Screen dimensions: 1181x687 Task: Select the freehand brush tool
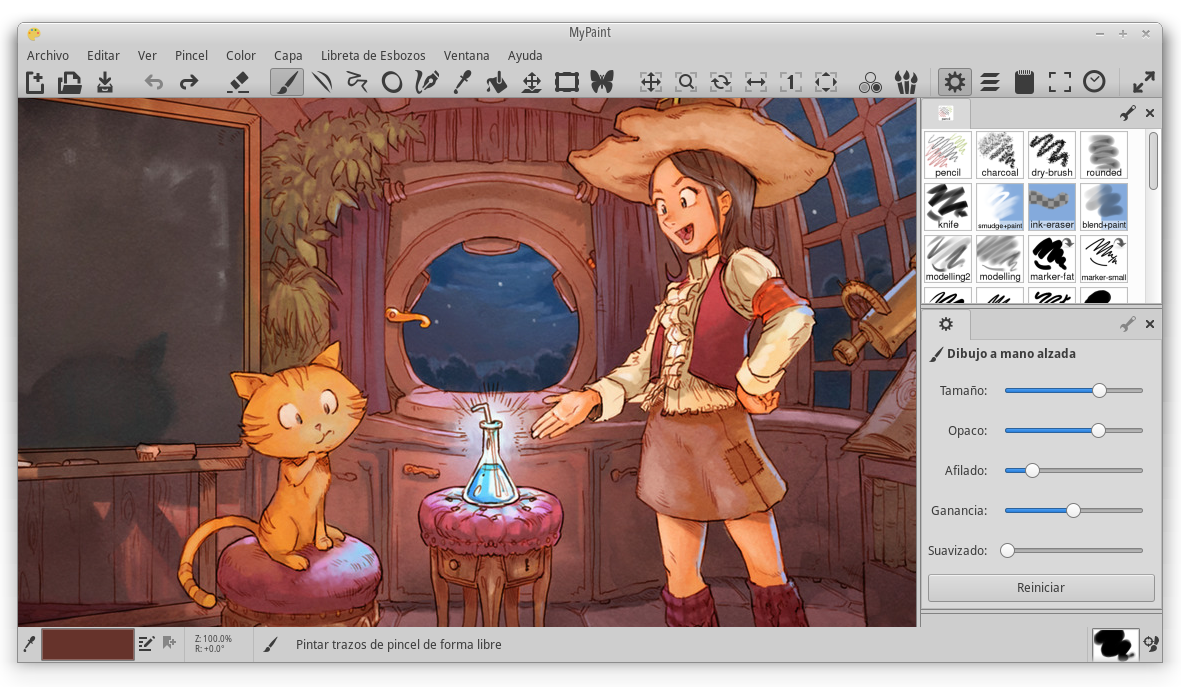tap(287, 82)
